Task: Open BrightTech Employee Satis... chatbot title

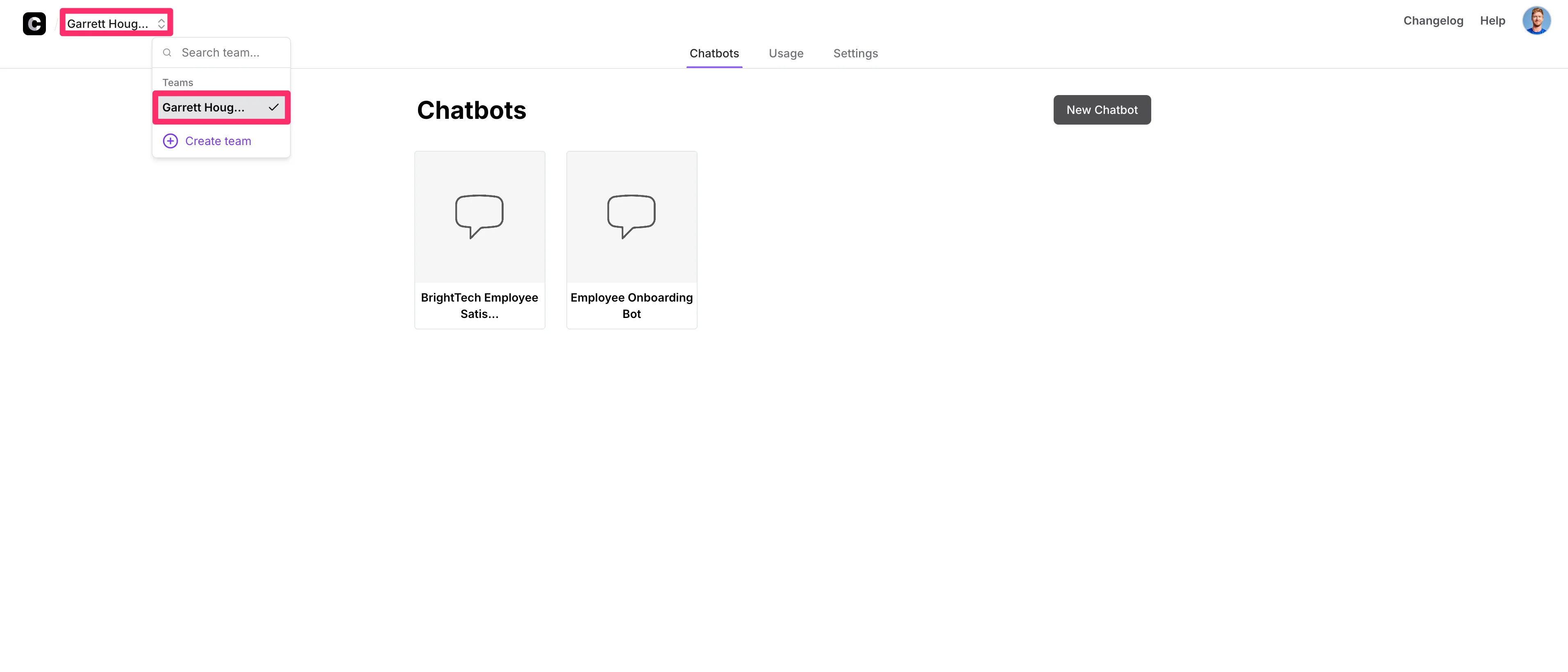Action: tap(479, 306)
